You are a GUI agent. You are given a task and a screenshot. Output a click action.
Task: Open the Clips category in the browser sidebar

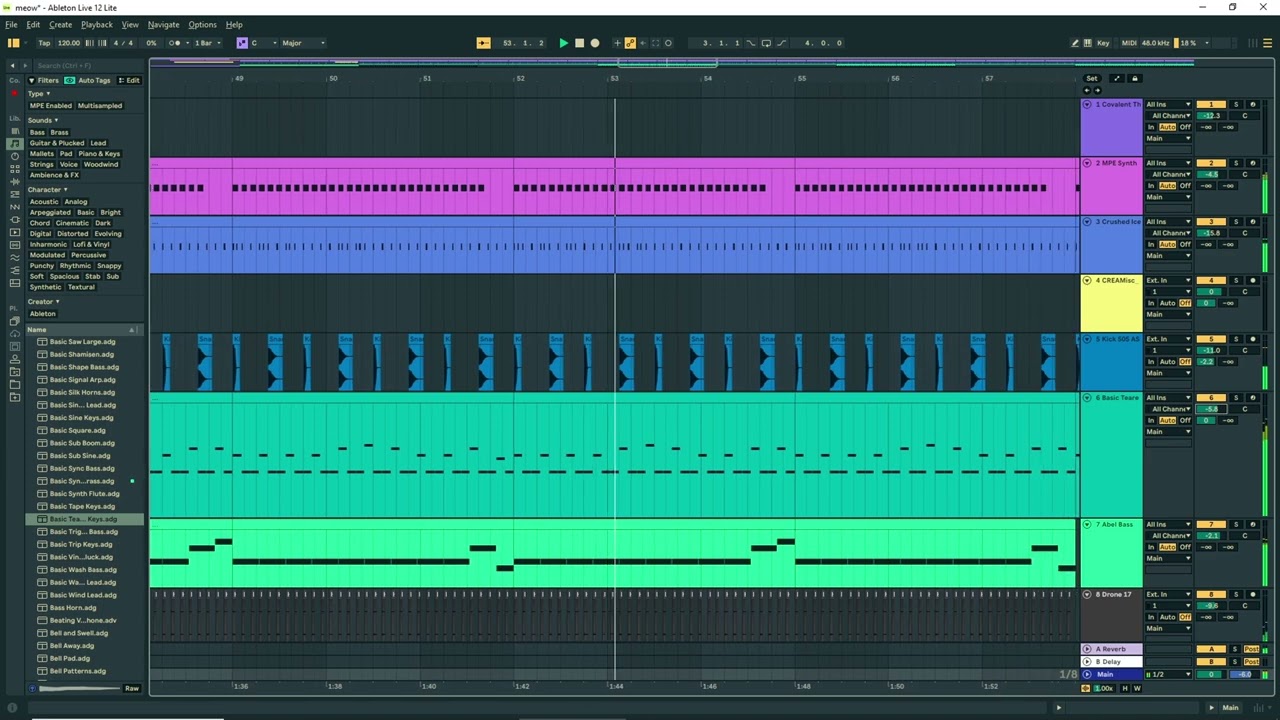click(x=14, y=233)
